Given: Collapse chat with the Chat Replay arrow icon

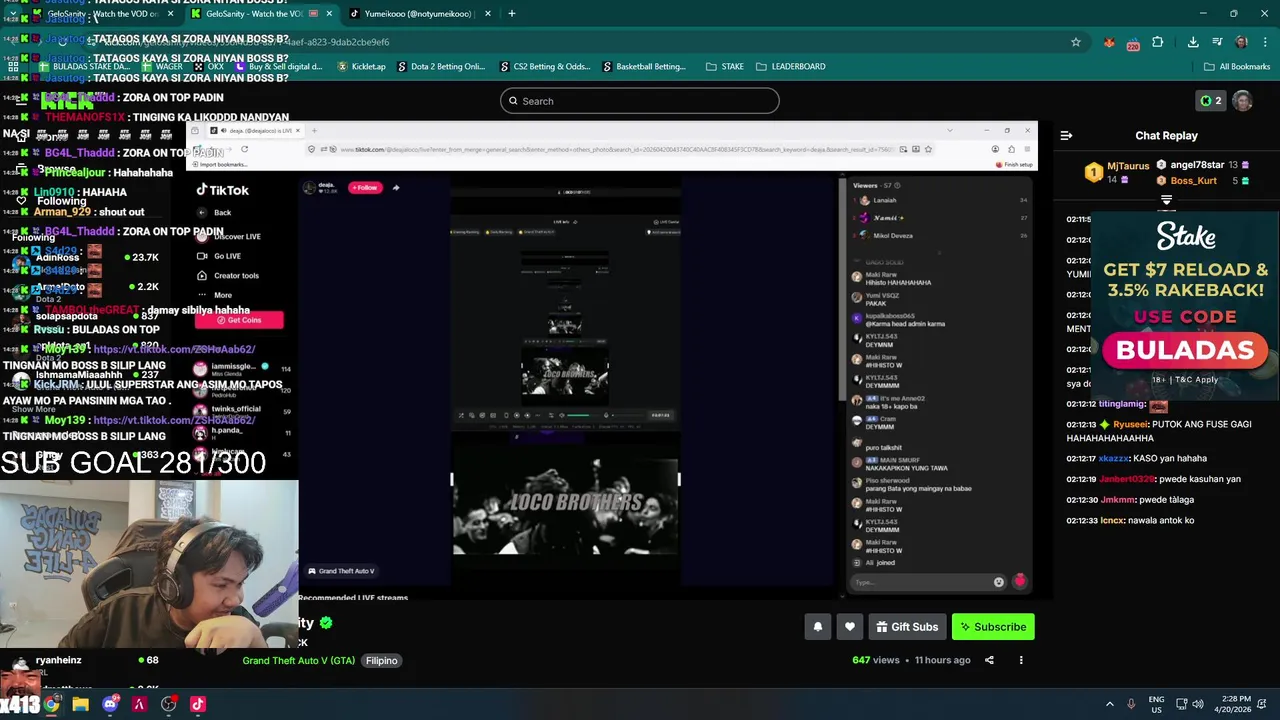Looking at the screenshot, I should (x=1066, y=135).
